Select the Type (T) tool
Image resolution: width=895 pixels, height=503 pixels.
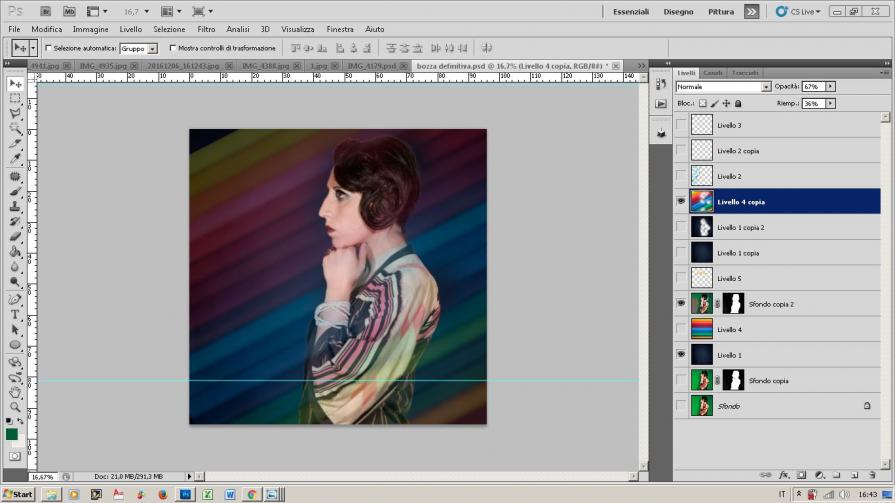[15, 314]
